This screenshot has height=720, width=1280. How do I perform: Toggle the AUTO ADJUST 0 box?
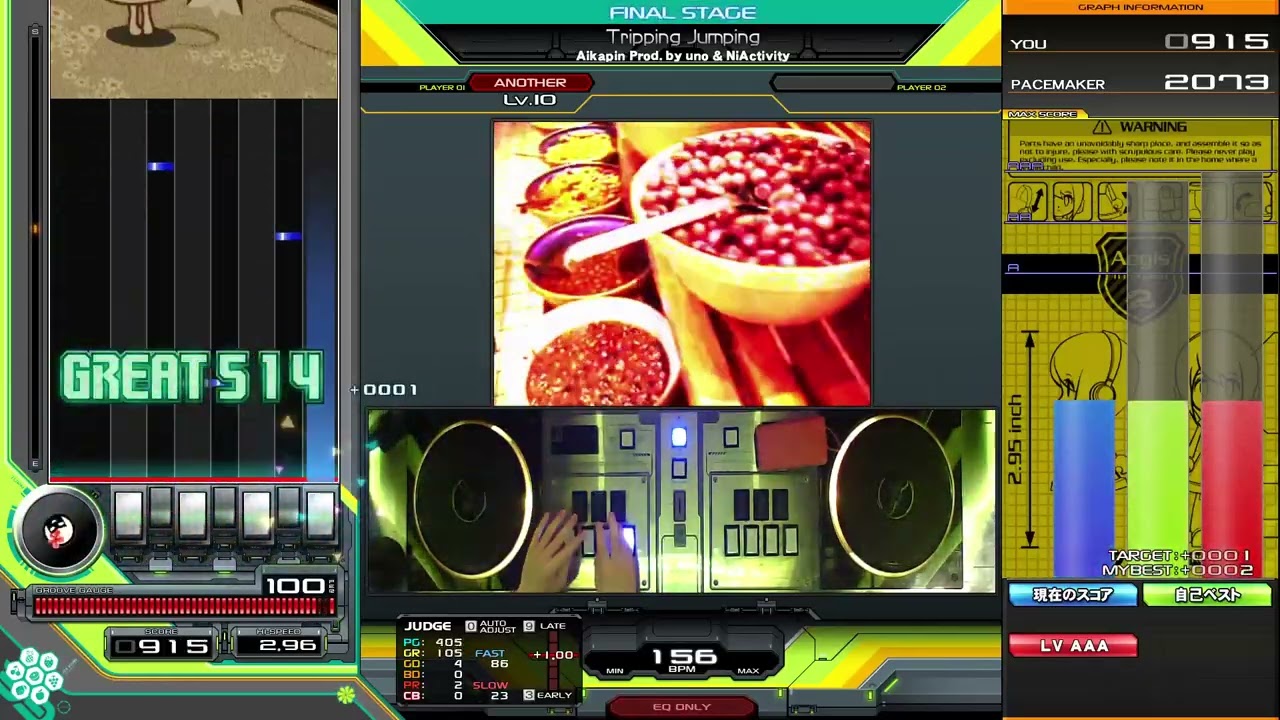(x=471, y=626)
